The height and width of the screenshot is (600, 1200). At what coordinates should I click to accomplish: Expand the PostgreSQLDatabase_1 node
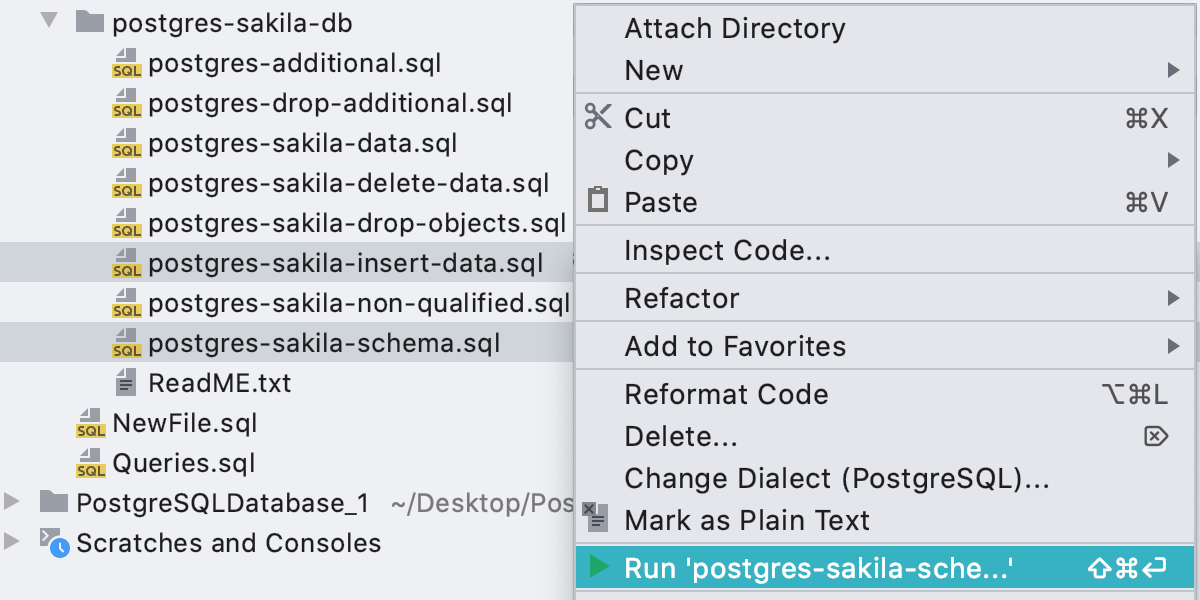tap(12, 502)
